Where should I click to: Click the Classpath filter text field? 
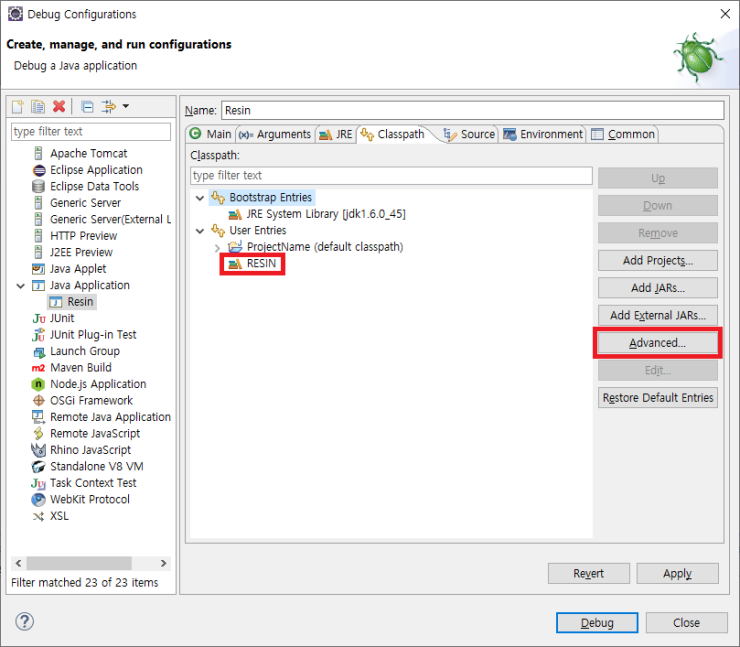(390, 176)
